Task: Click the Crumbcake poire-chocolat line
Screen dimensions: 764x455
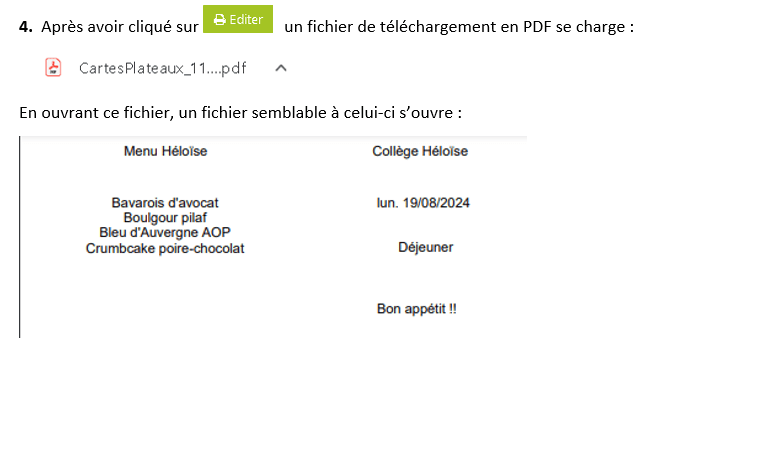Action: pos(165,248)
